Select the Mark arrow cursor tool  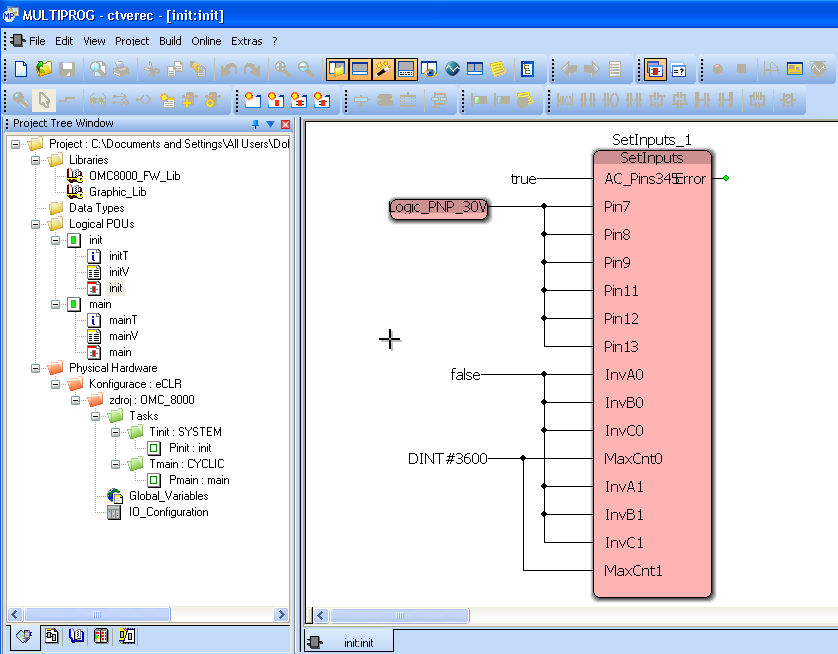[x=43, y=100]
